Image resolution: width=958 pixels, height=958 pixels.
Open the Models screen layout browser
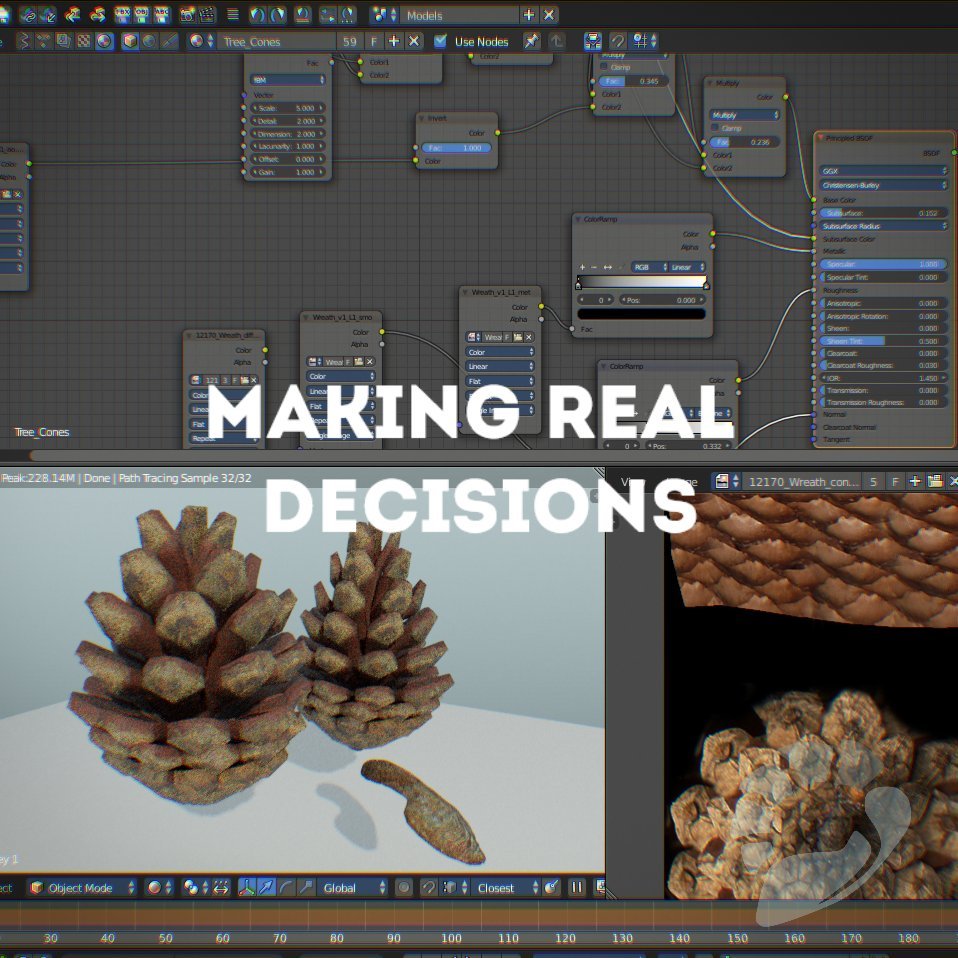384,15
